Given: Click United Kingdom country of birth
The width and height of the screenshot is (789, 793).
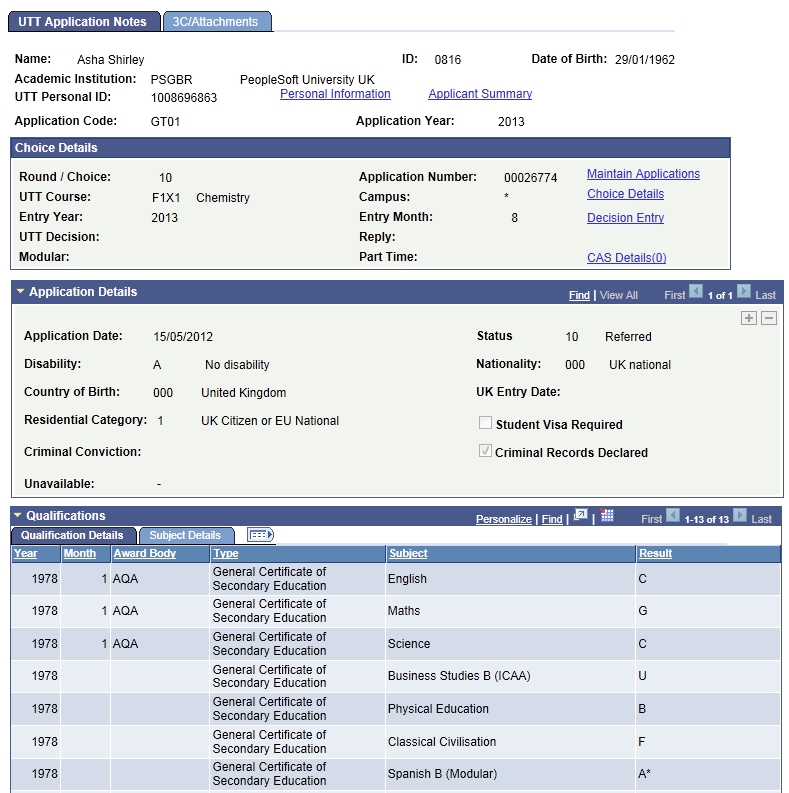Looking at the screenshot, I should tap(244, 393).
